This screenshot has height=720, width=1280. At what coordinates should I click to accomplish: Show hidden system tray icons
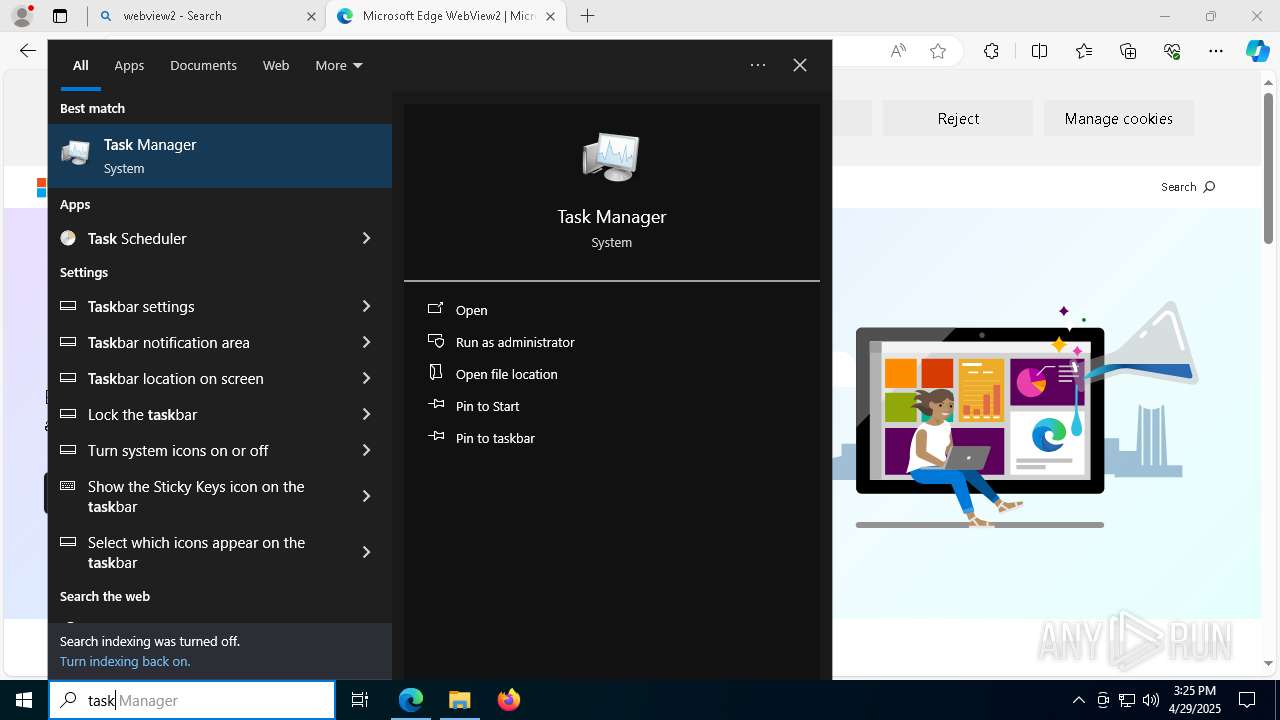click(1078, 700)
